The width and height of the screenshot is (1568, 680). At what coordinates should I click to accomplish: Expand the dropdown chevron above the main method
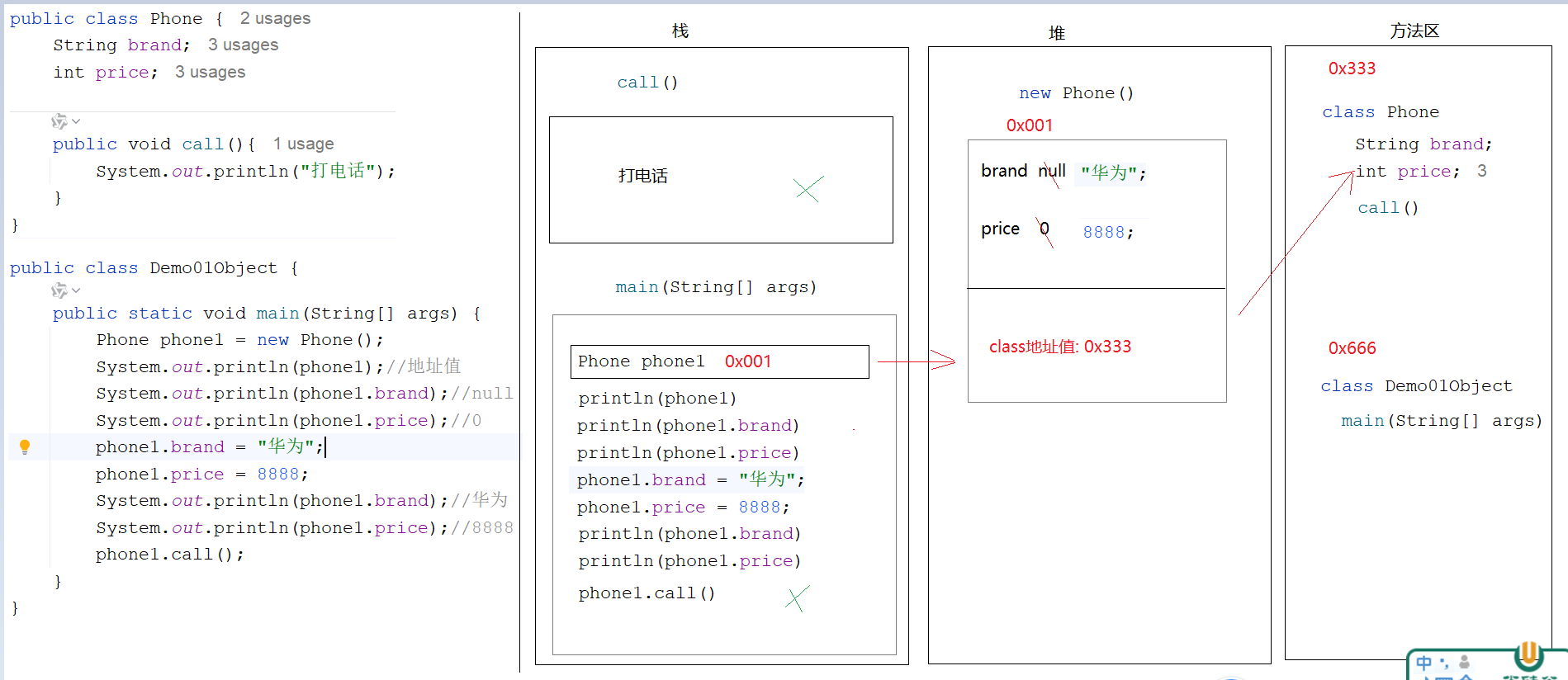point(76,290)
